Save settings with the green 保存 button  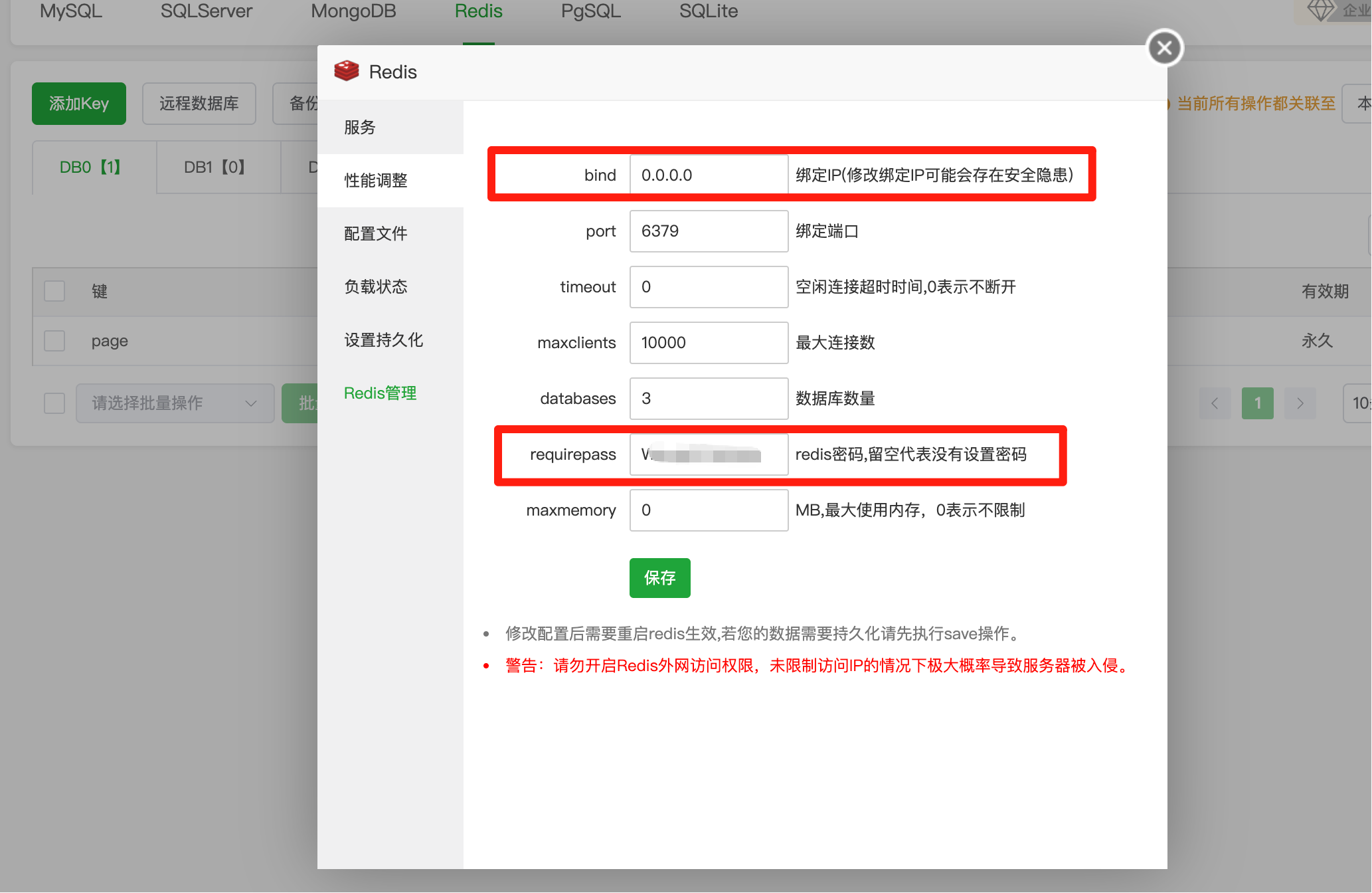coord(659,577)
